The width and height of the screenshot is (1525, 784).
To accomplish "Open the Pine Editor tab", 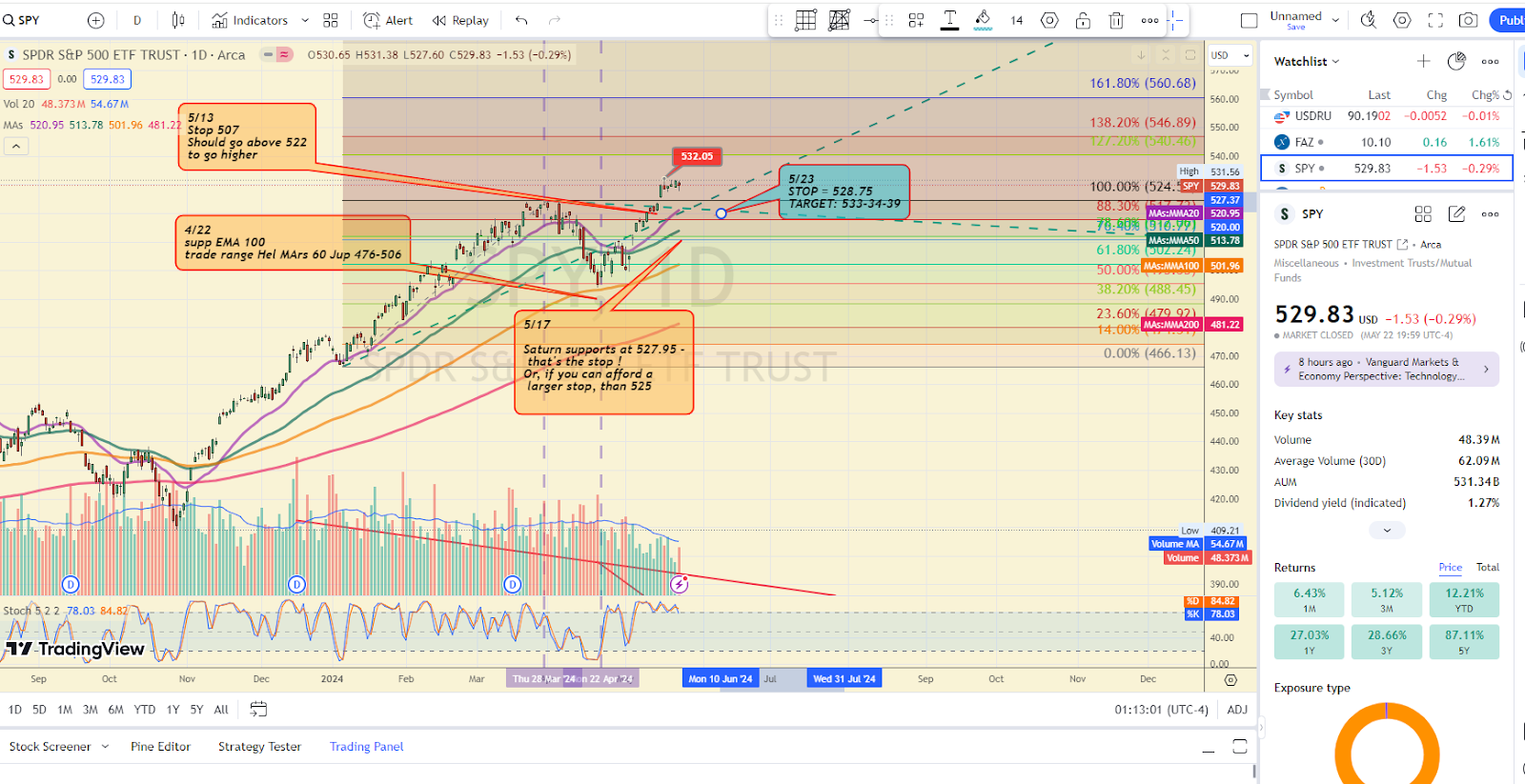I will click(160, 747).
